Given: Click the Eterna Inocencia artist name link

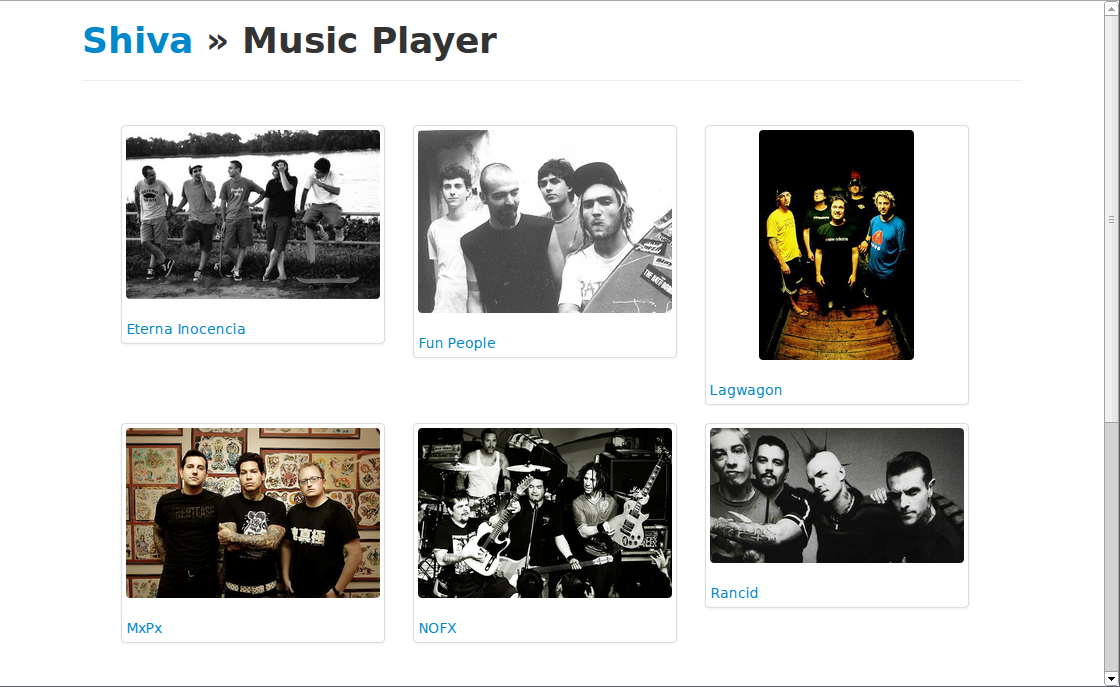Looking at the screenshot, I should point(186,329).
